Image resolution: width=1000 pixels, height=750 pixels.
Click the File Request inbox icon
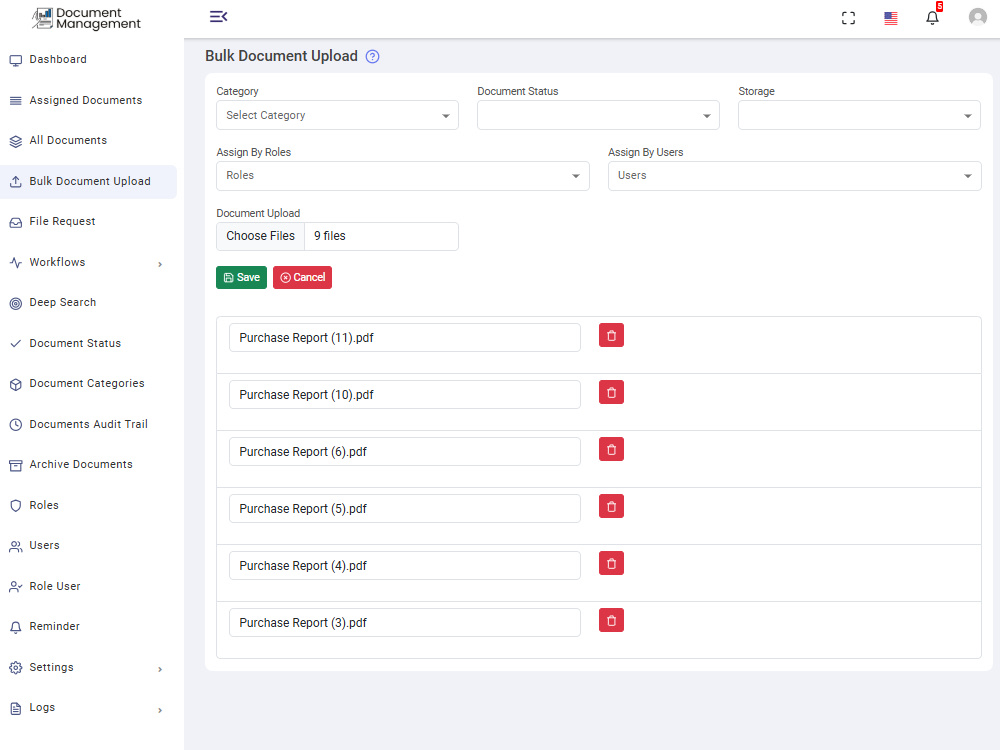16,223
